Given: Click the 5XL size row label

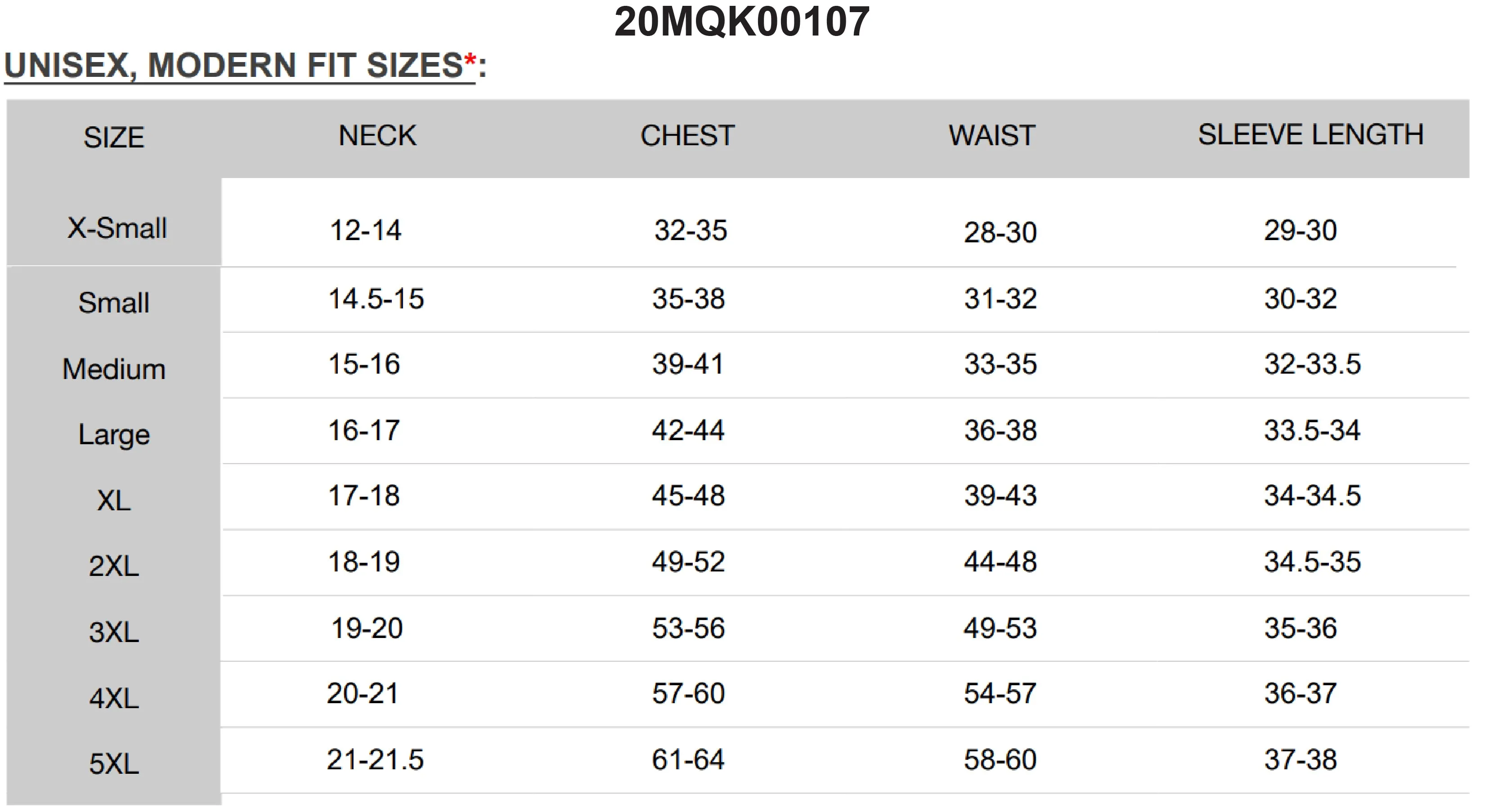Looking at the screenshot, I should 114,764.
